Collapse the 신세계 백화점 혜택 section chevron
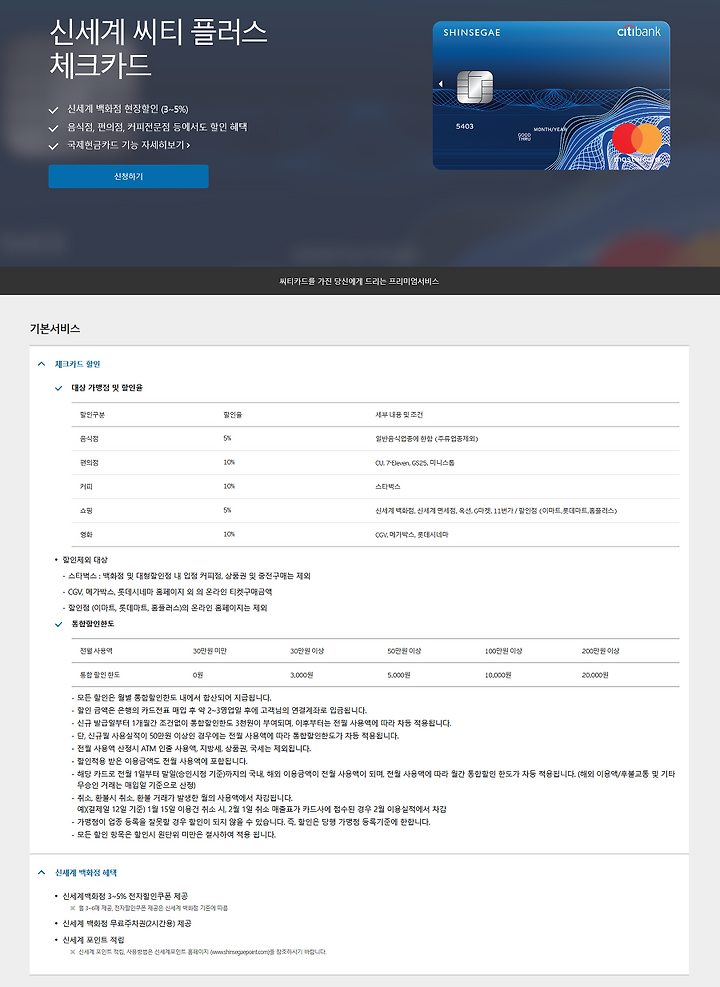The image size is (720, 987). pyautogui.click(x=42, y=872)
